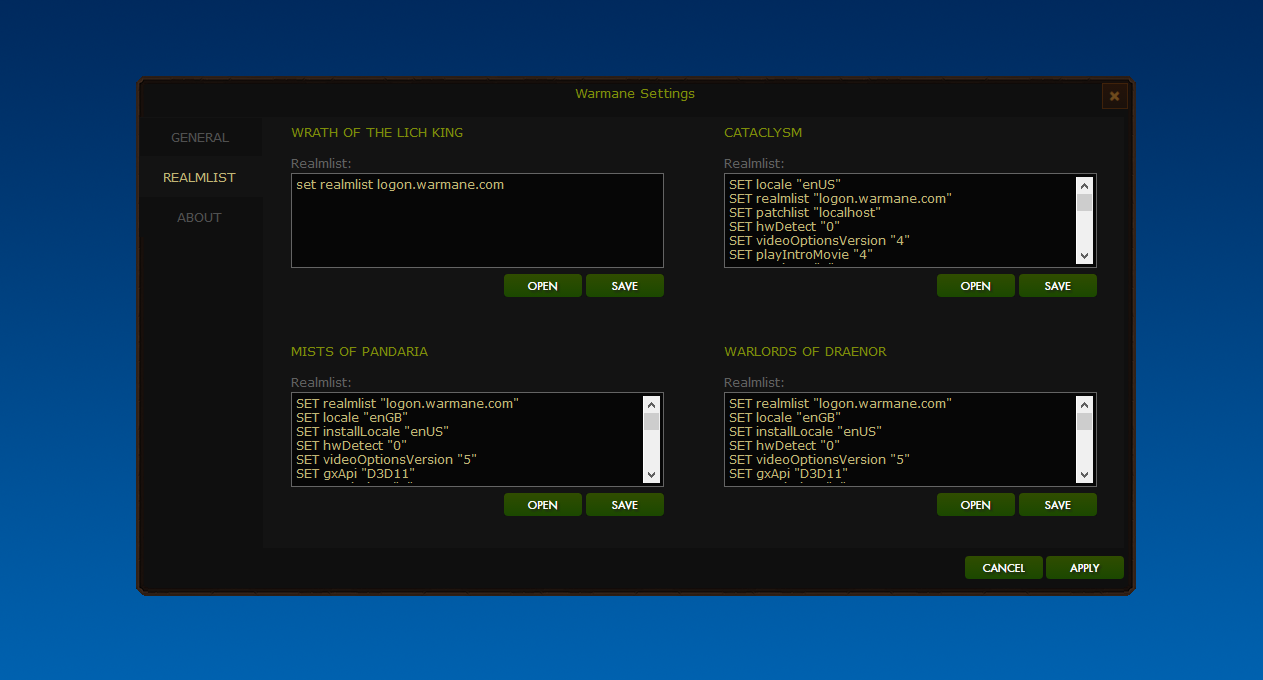Switch to the General tab

[200, 138]
